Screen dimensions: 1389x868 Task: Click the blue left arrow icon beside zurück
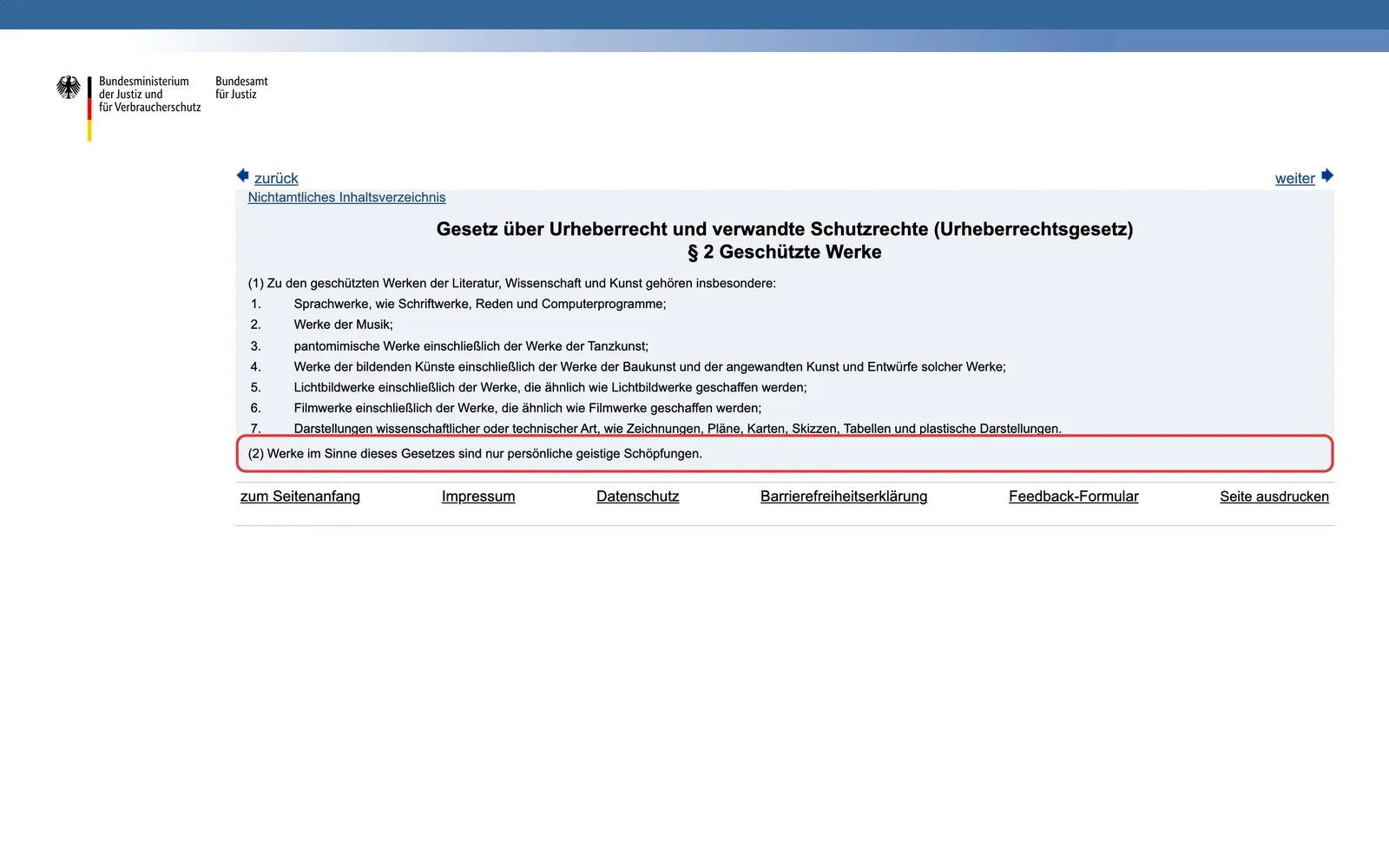coord(243,175)
